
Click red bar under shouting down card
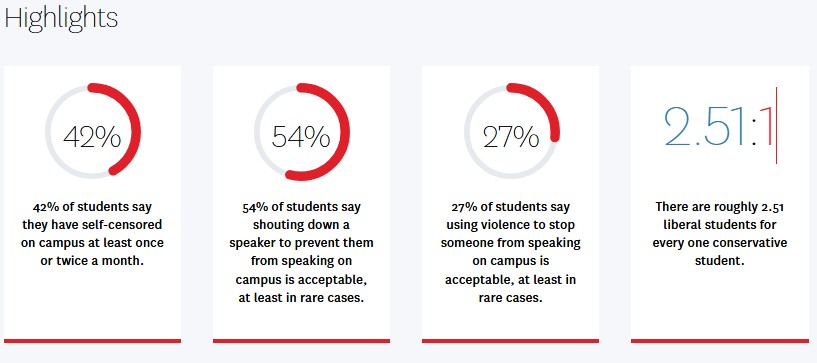click(301, 341)
